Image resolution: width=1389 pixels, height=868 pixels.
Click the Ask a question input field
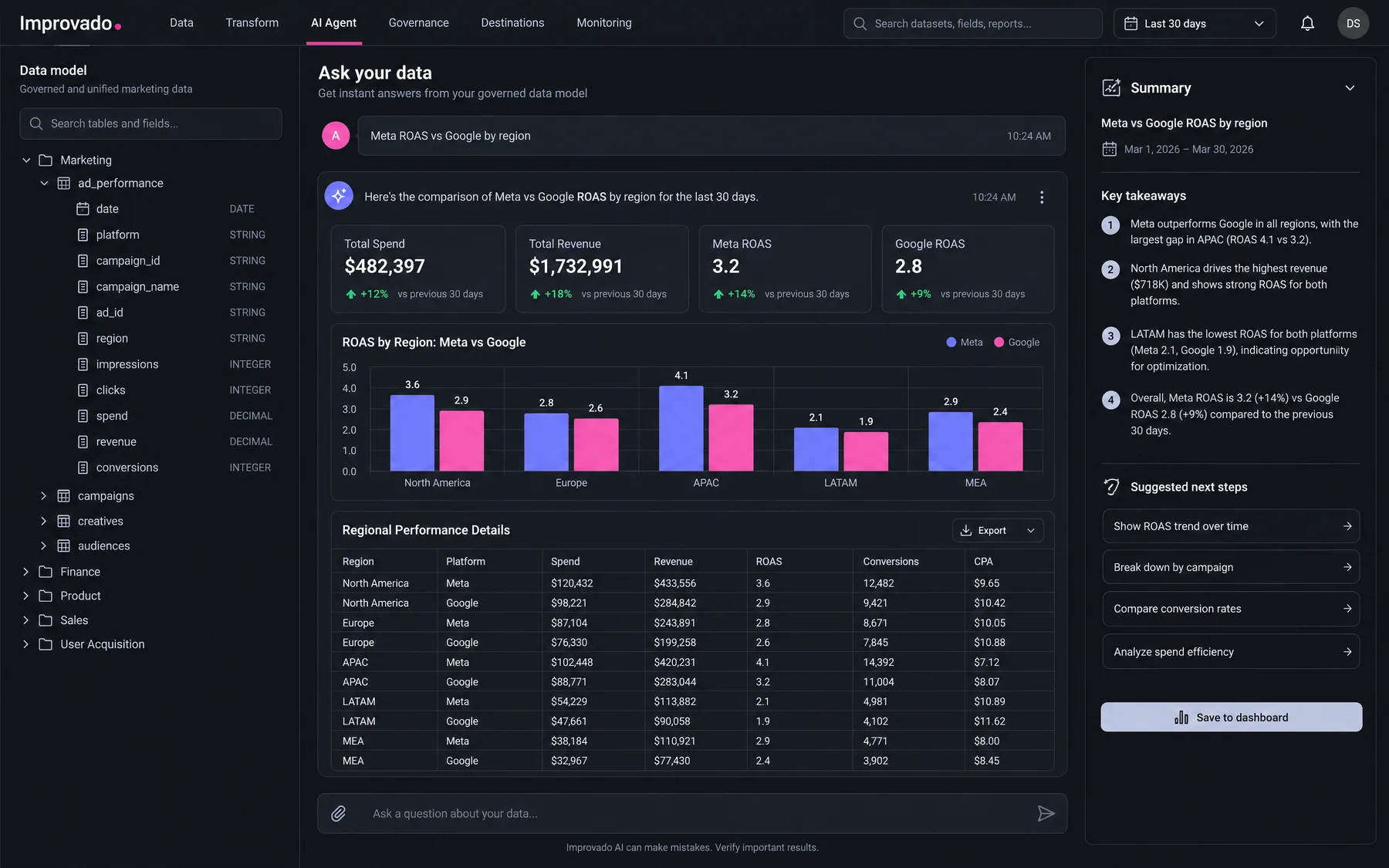pyautogui.click(x=692, y=813)
